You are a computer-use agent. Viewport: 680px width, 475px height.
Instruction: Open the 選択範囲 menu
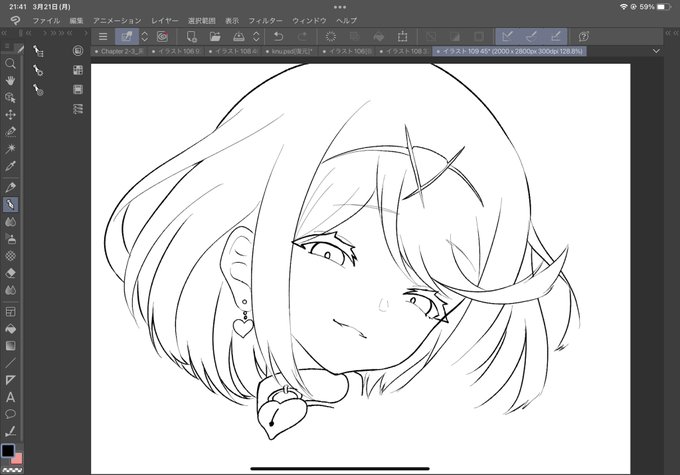pyautogui.click(x=202, y=20)
